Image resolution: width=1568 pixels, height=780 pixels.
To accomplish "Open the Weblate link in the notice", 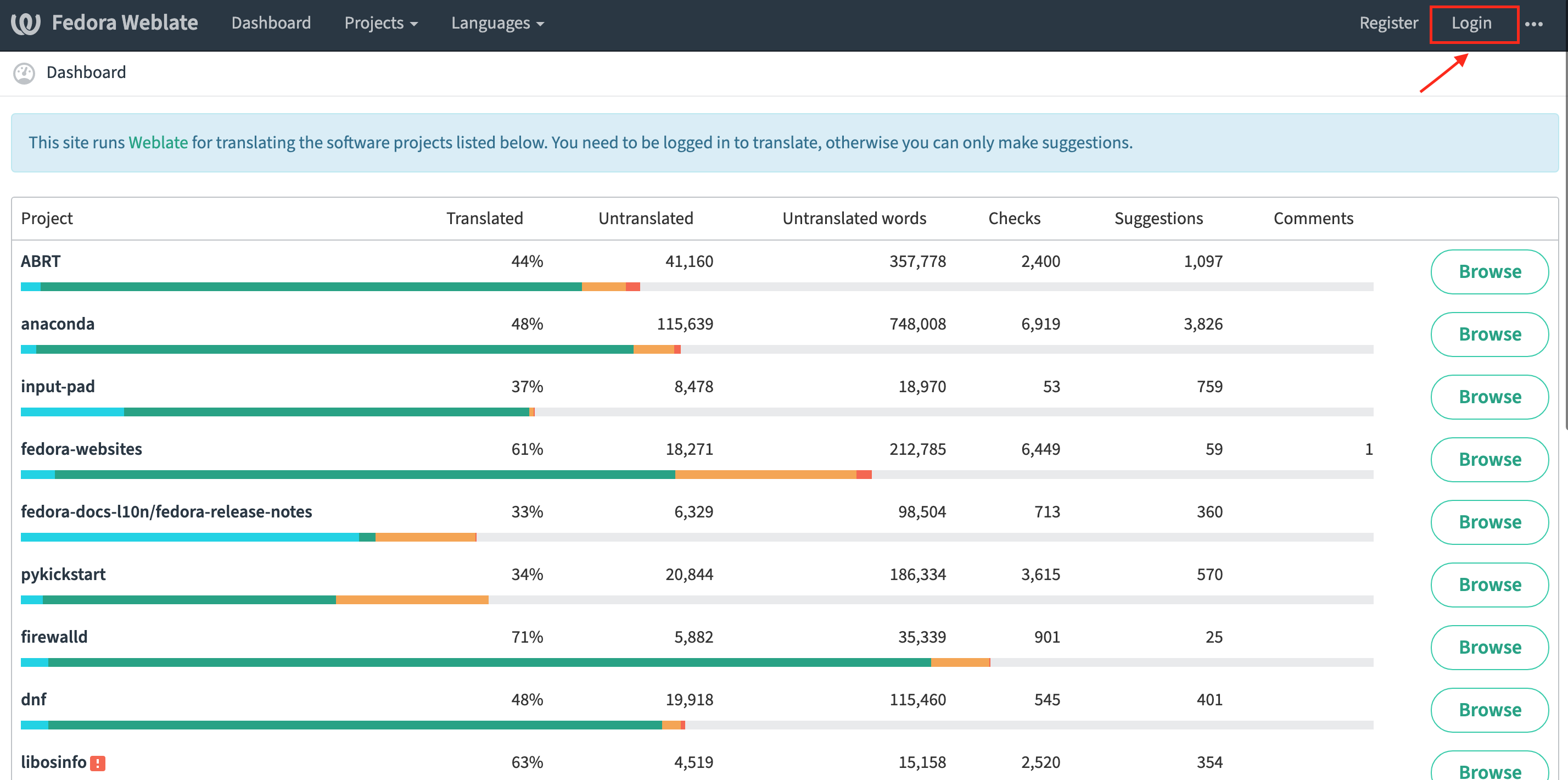I will click(158, 142).
